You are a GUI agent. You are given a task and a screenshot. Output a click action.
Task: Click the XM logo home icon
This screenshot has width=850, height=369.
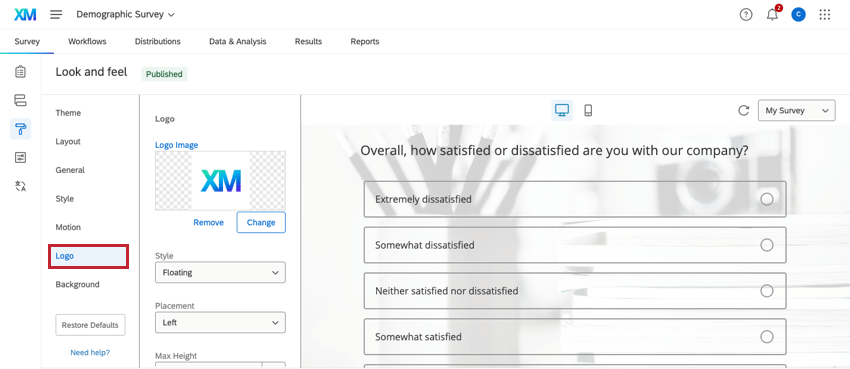pyautogui.click(x=25, y=15)
